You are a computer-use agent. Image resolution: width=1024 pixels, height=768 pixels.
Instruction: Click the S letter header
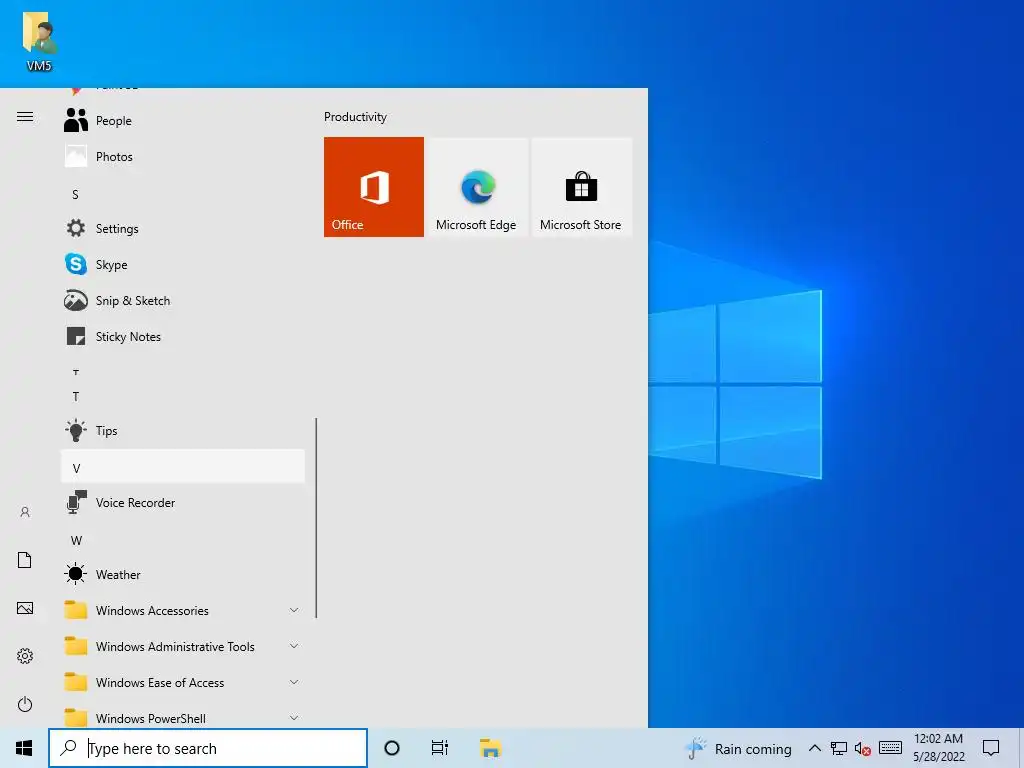(x=183, y=194)
